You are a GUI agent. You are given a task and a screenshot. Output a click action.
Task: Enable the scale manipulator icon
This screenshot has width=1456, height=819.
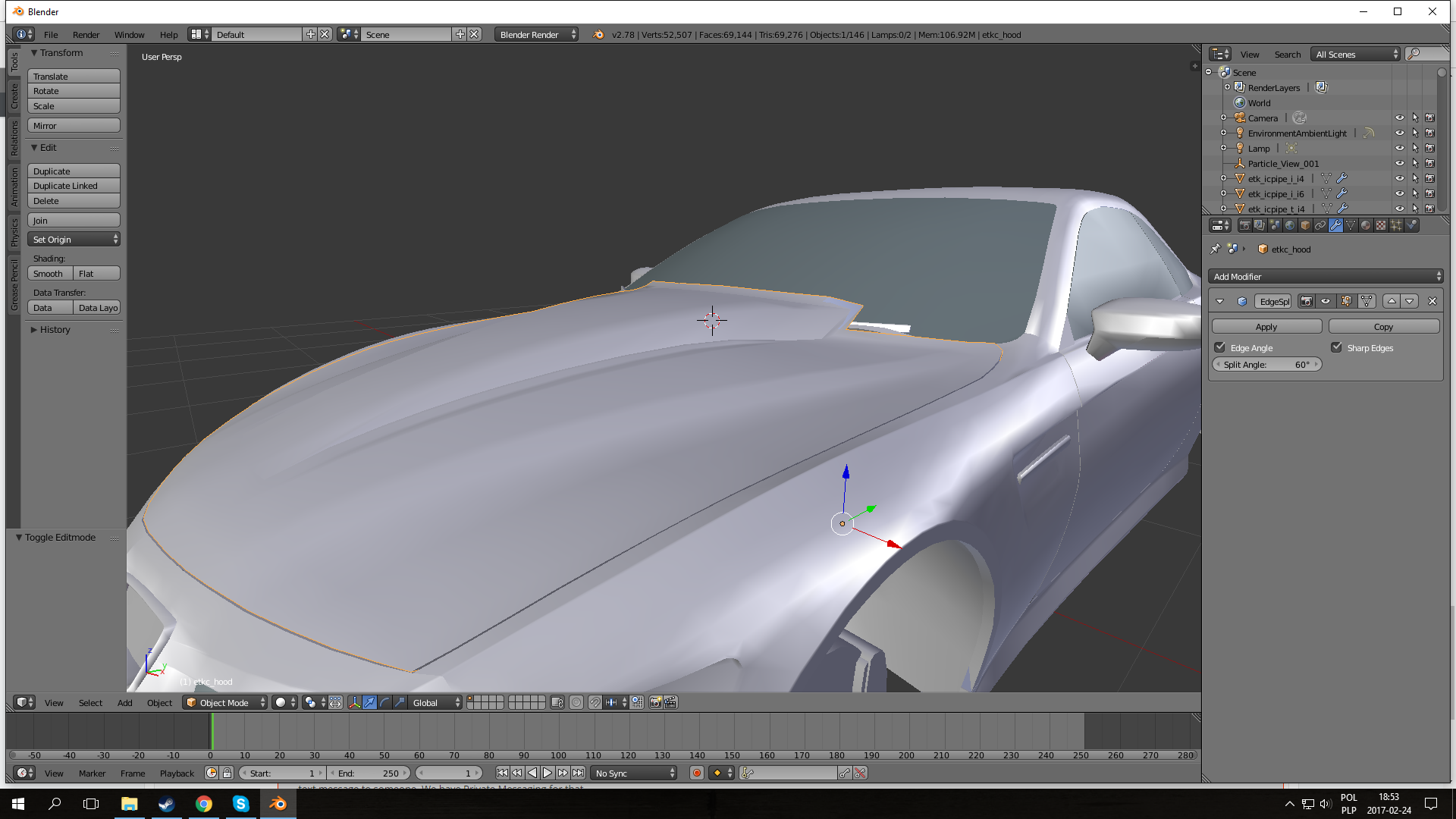400,702
